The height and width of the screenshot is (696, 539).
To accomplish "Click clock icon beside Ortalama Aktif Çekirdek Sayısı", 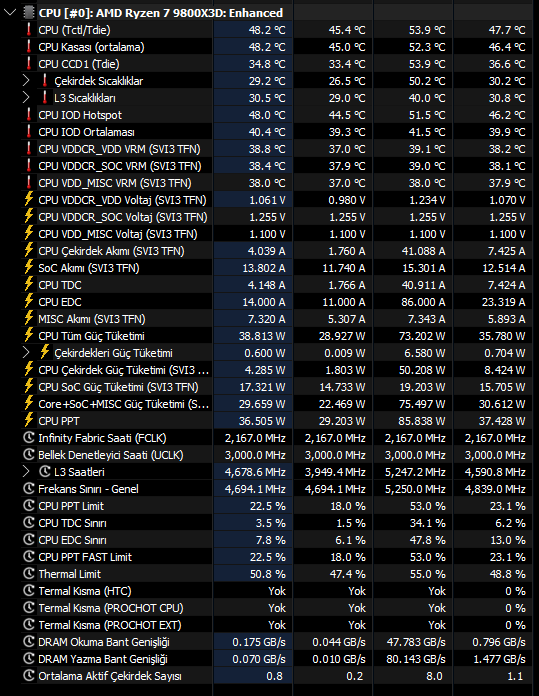I will [29, 676].
